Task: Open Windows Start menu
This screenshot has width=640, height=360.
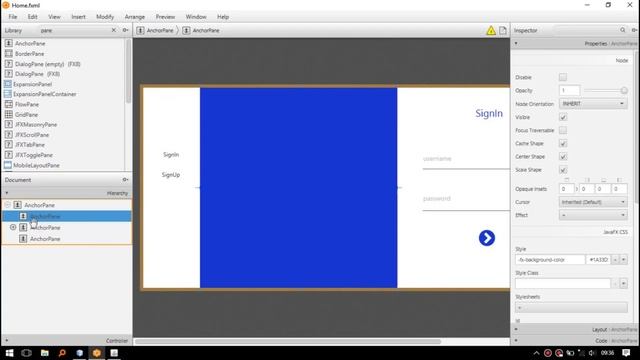Action: [x=9, y=353]
